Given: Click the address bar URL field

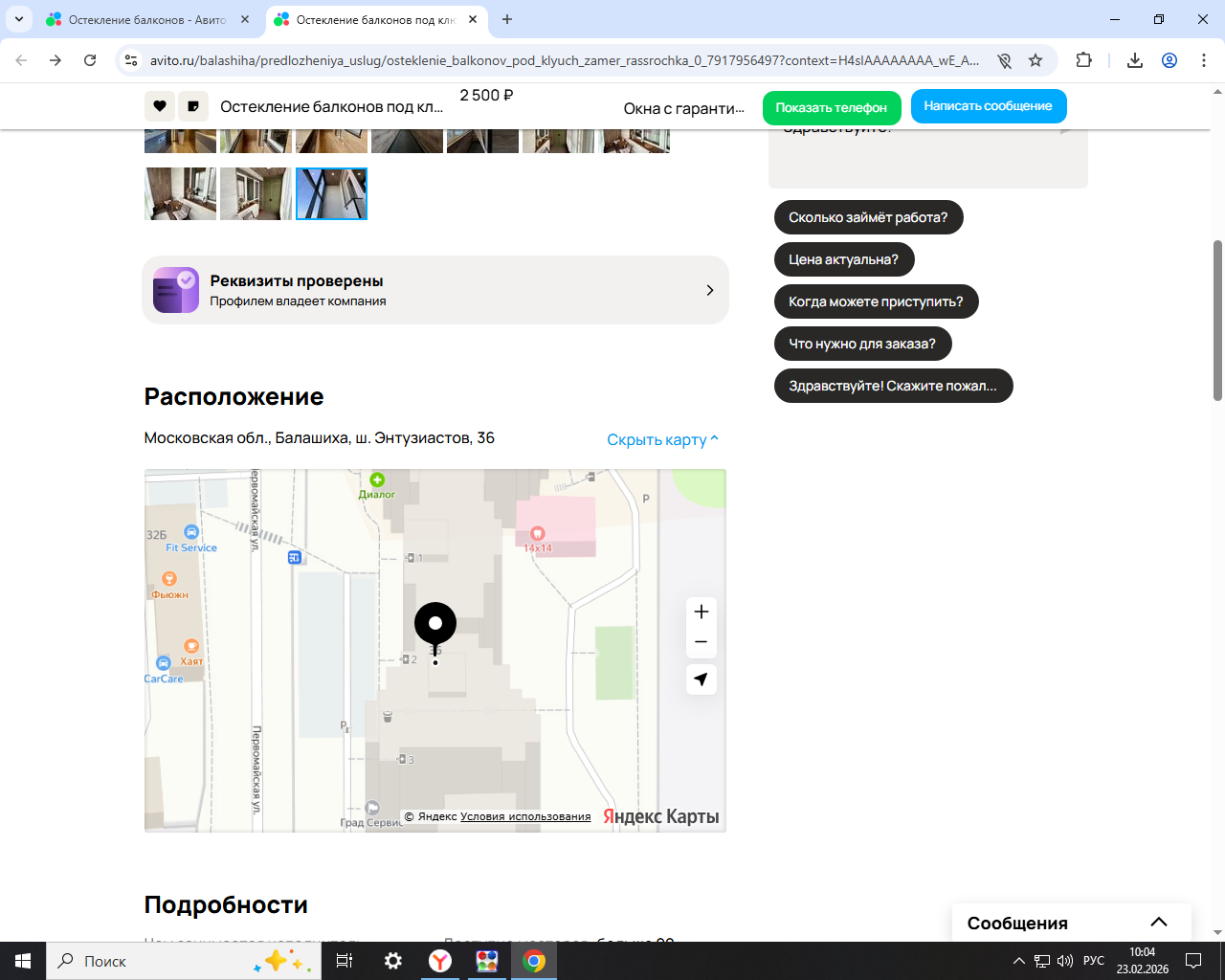Looking at the screenshot, I should (565, 60).
